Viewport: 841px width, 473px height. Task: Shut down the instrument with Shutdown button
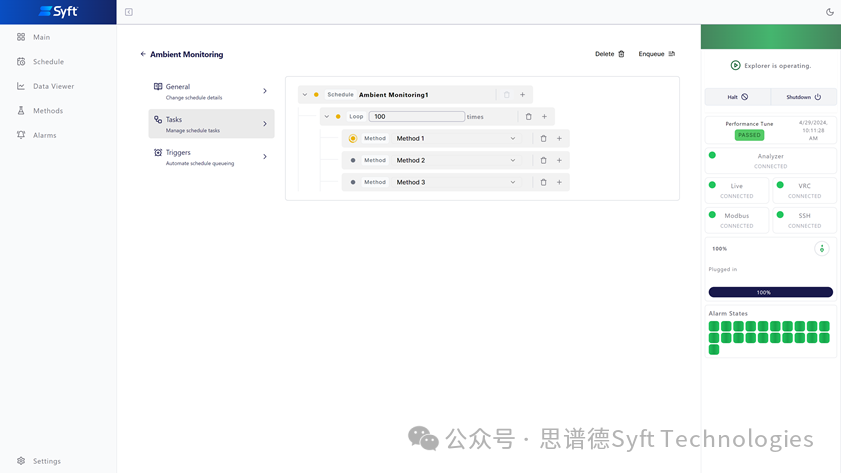tap(803, 97)
